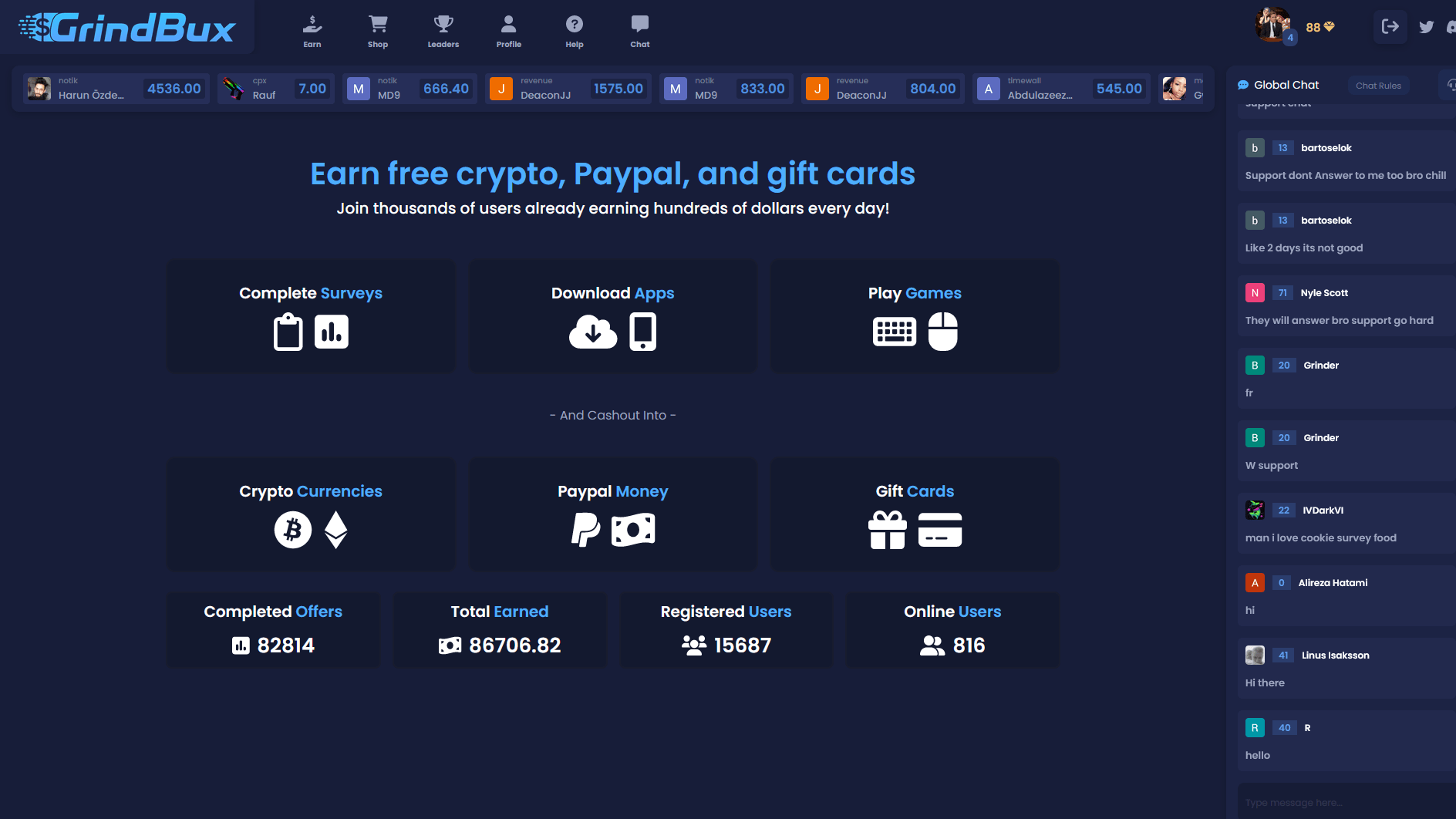Click the logout icon near your balance
1456x819 pixels.
(1390, 26)
